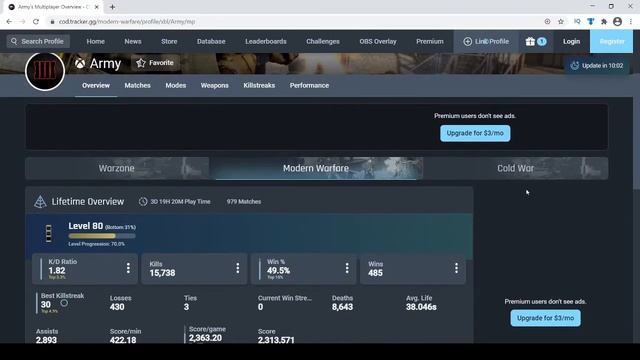Open a new browser tab
This screenshot has height=360, width=640.
click(112, 7)
